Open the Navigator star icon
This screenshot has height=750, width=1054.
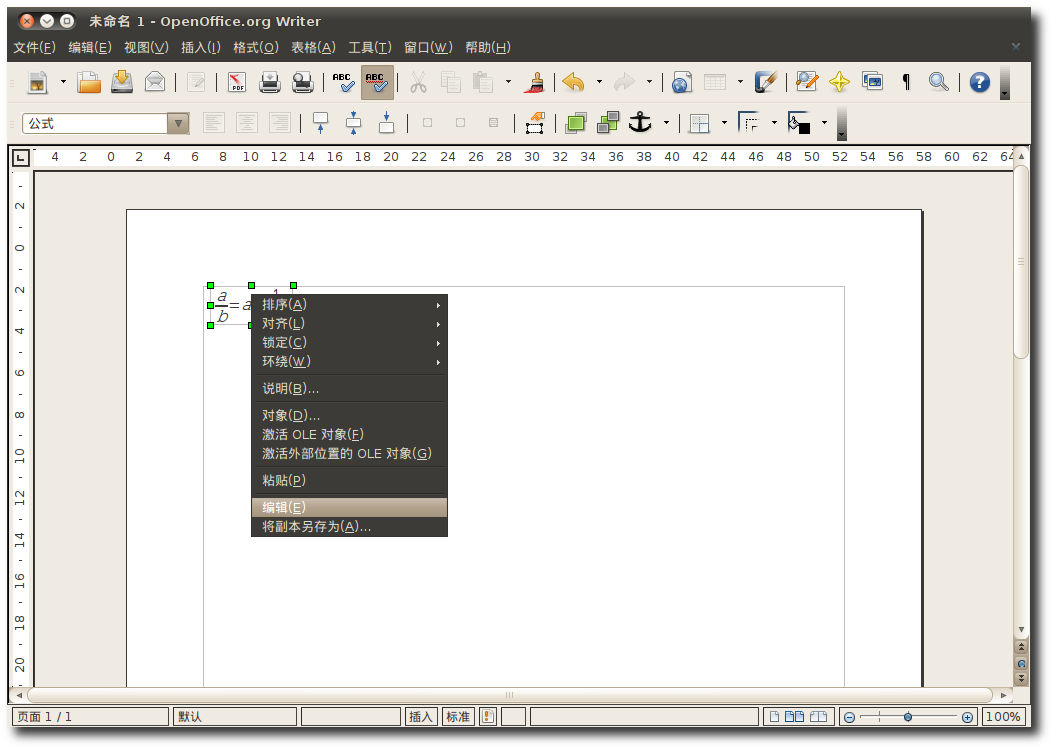[839, 82]
